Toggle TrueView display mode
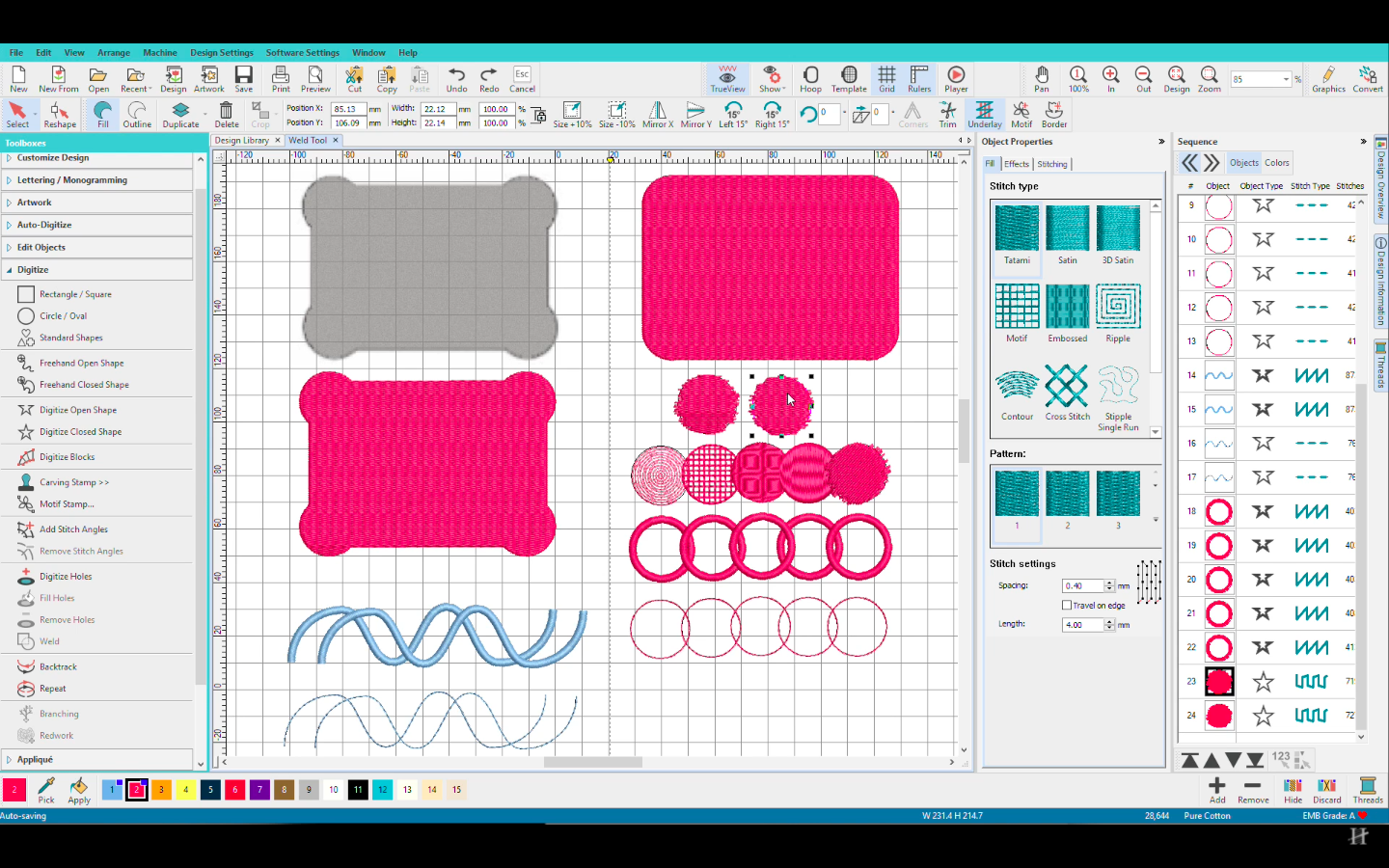Image resolution: width=1389 pixels, height=868 pixels. tap(727, 79)
